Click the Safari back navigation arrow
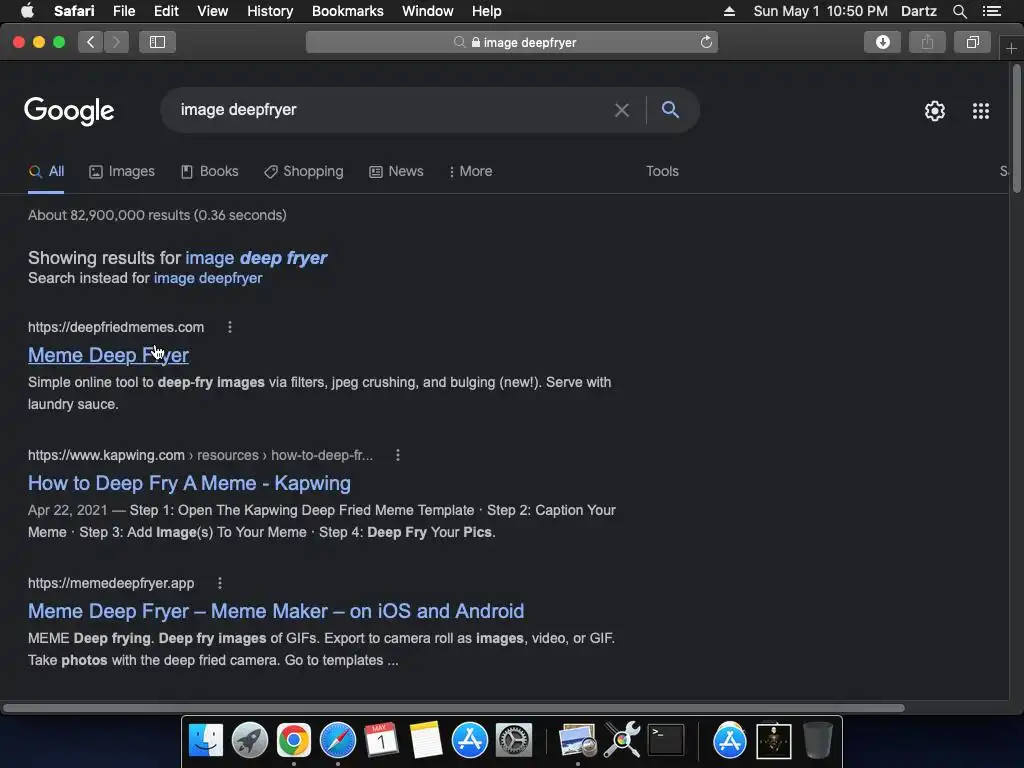Image resolution: width=1024 pixels, height=768 pixels. pyautogui.click(x=91, y=42)
